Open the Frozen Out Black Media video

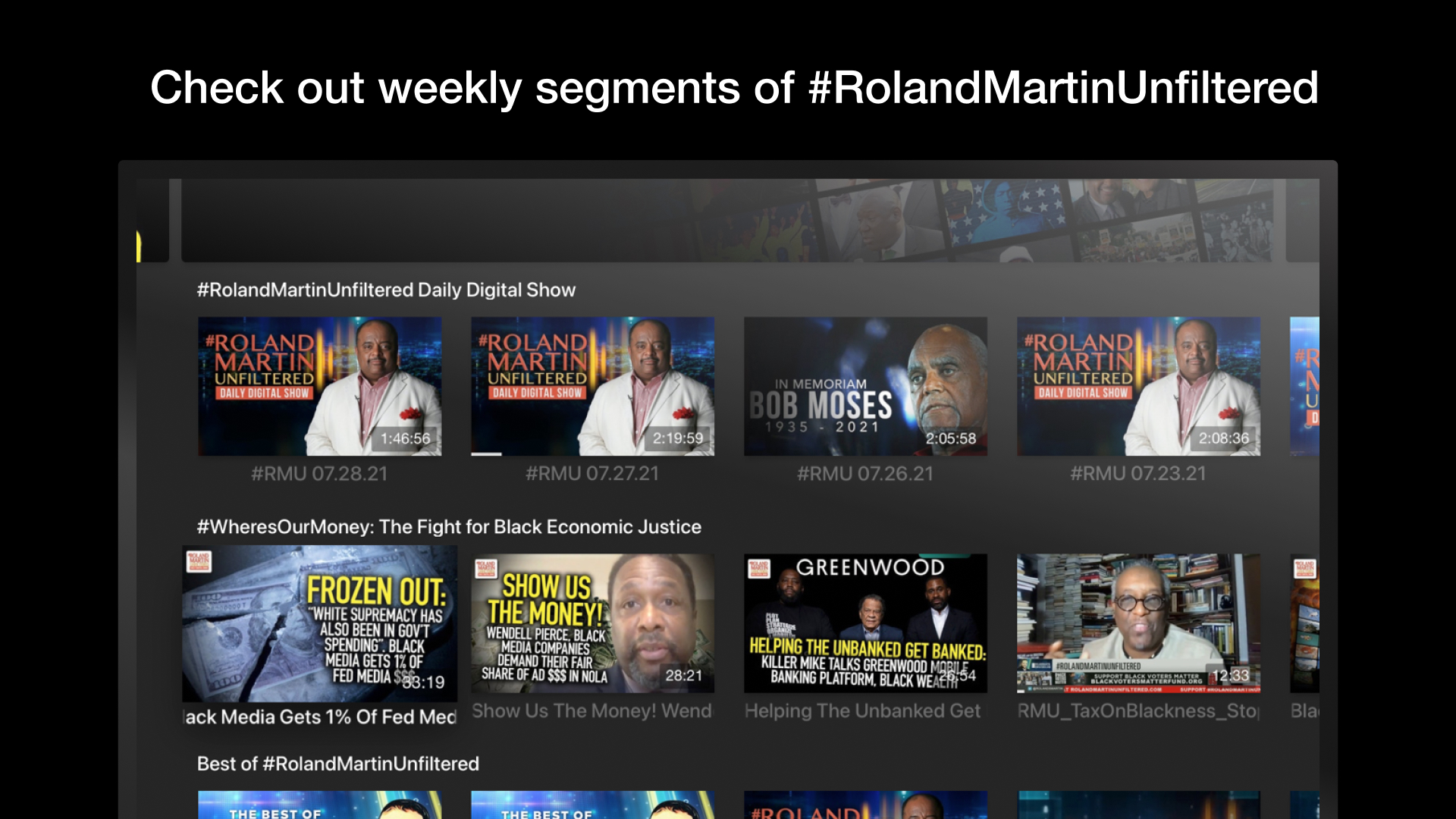[319, 623]
